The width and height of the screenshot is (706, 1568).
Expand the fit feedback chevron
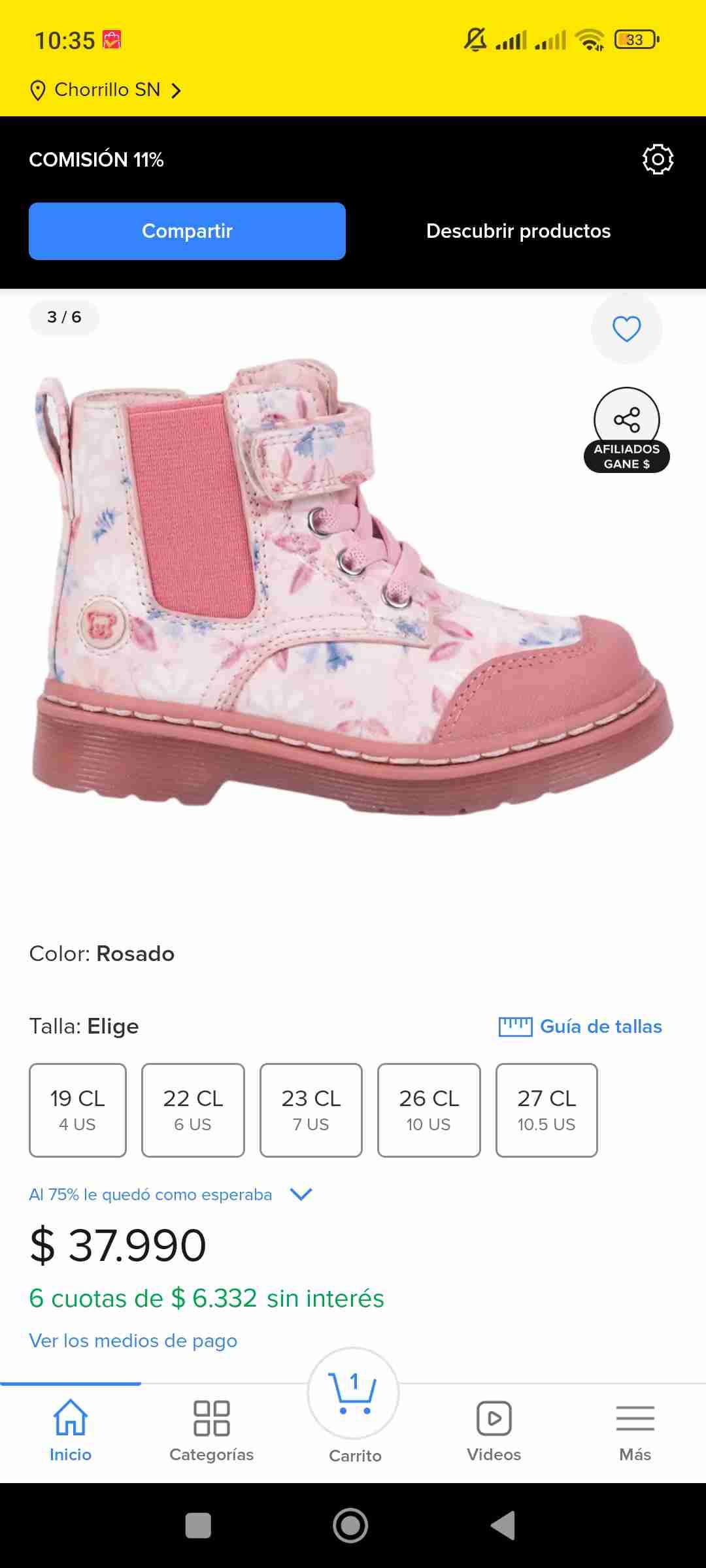click(301, 1194)
